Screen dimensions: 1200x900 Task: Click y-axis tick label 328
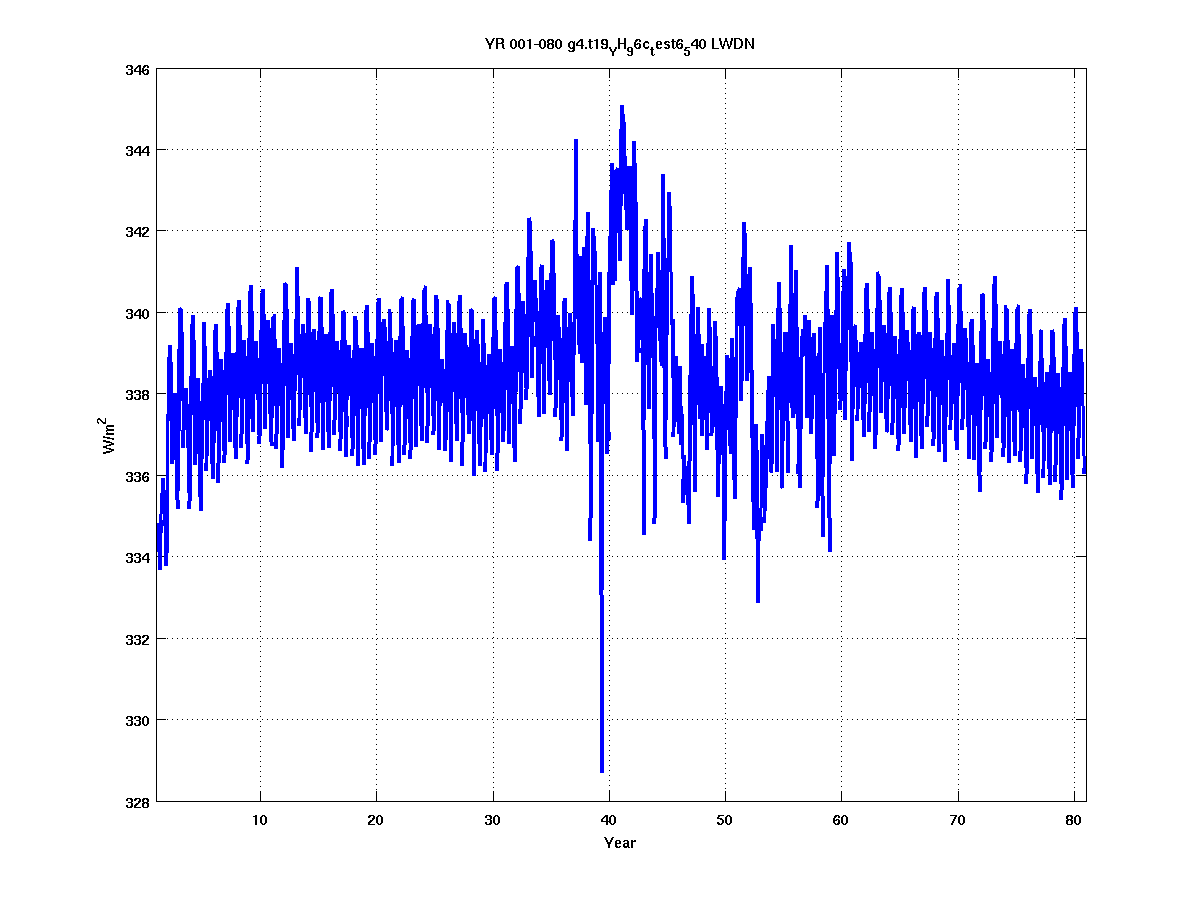pyautogui.click(x=137, y=802)
